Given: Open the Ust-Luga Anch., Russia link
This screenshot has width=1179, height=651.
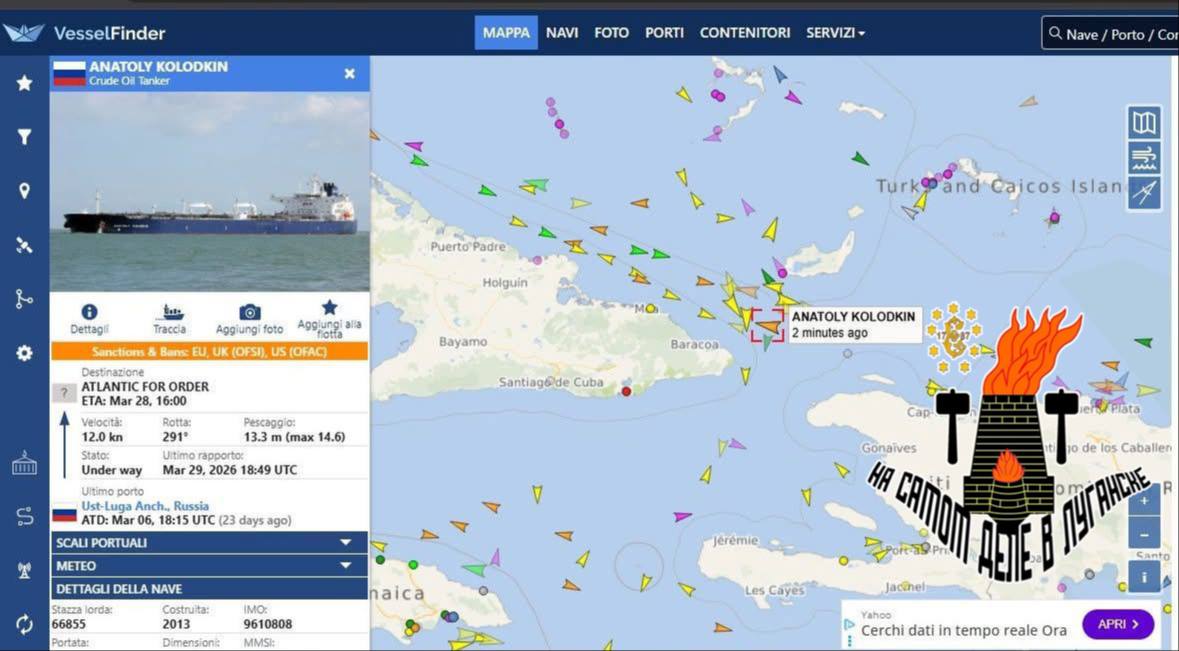Looking at the screenshot, I should (x=131, y=506).
